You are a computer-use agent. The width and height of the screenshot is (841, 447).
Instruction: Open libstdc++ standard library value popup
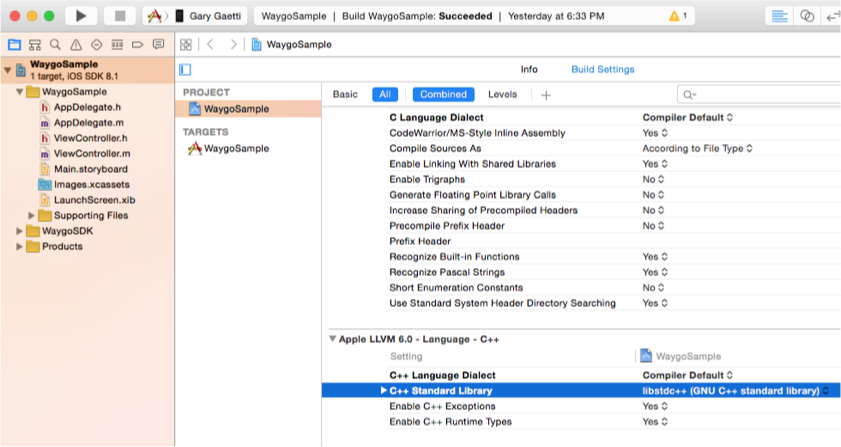coord(736,391)
